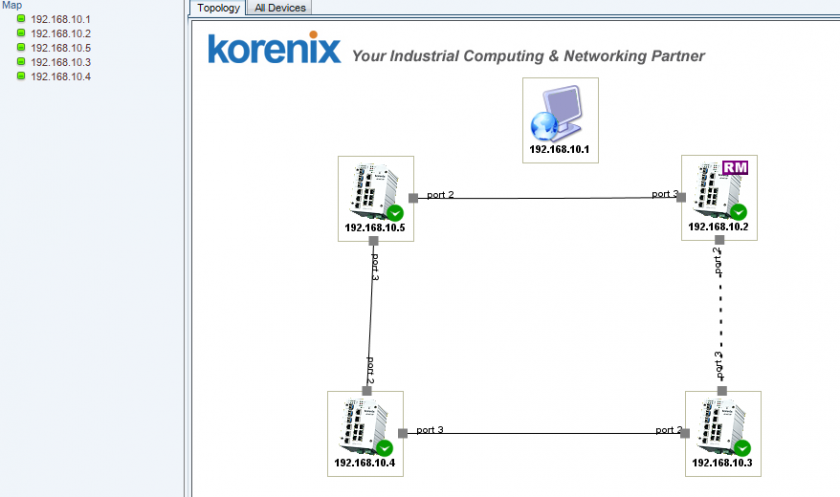840x497 pixels.
Task: Click green check badge on switch 192.168.10.4
Action: tap(384, 448)
